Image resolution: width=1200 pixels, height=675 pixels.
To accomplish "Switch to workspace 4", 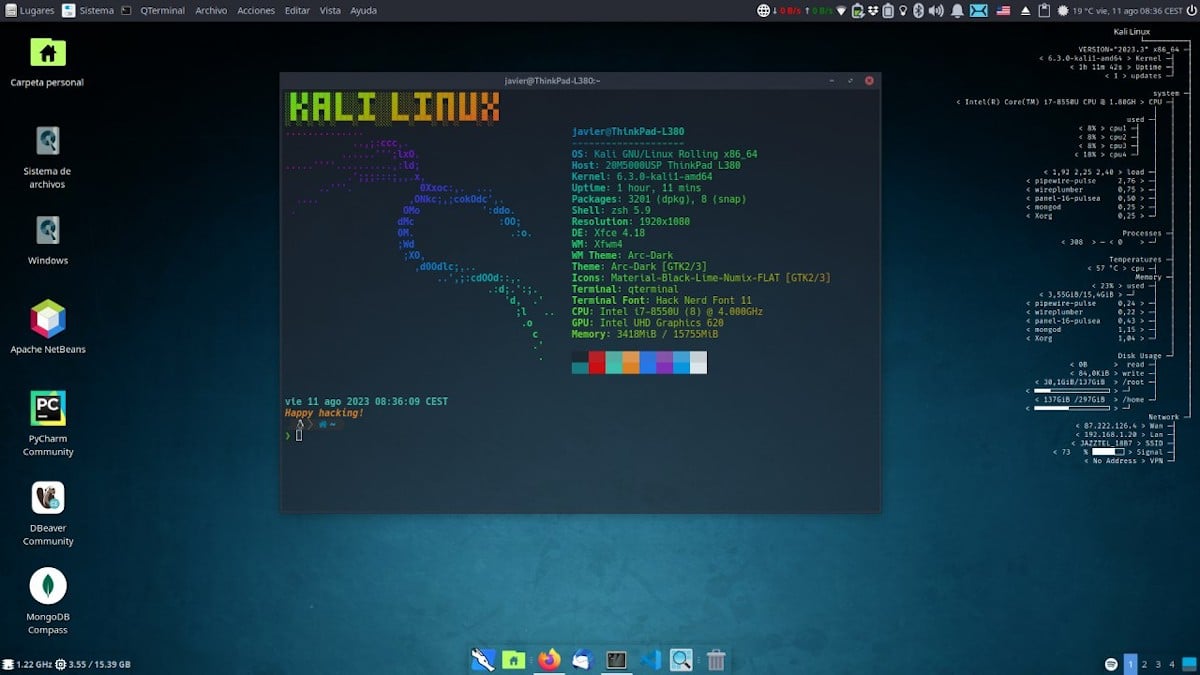I will coord(1172,664).
